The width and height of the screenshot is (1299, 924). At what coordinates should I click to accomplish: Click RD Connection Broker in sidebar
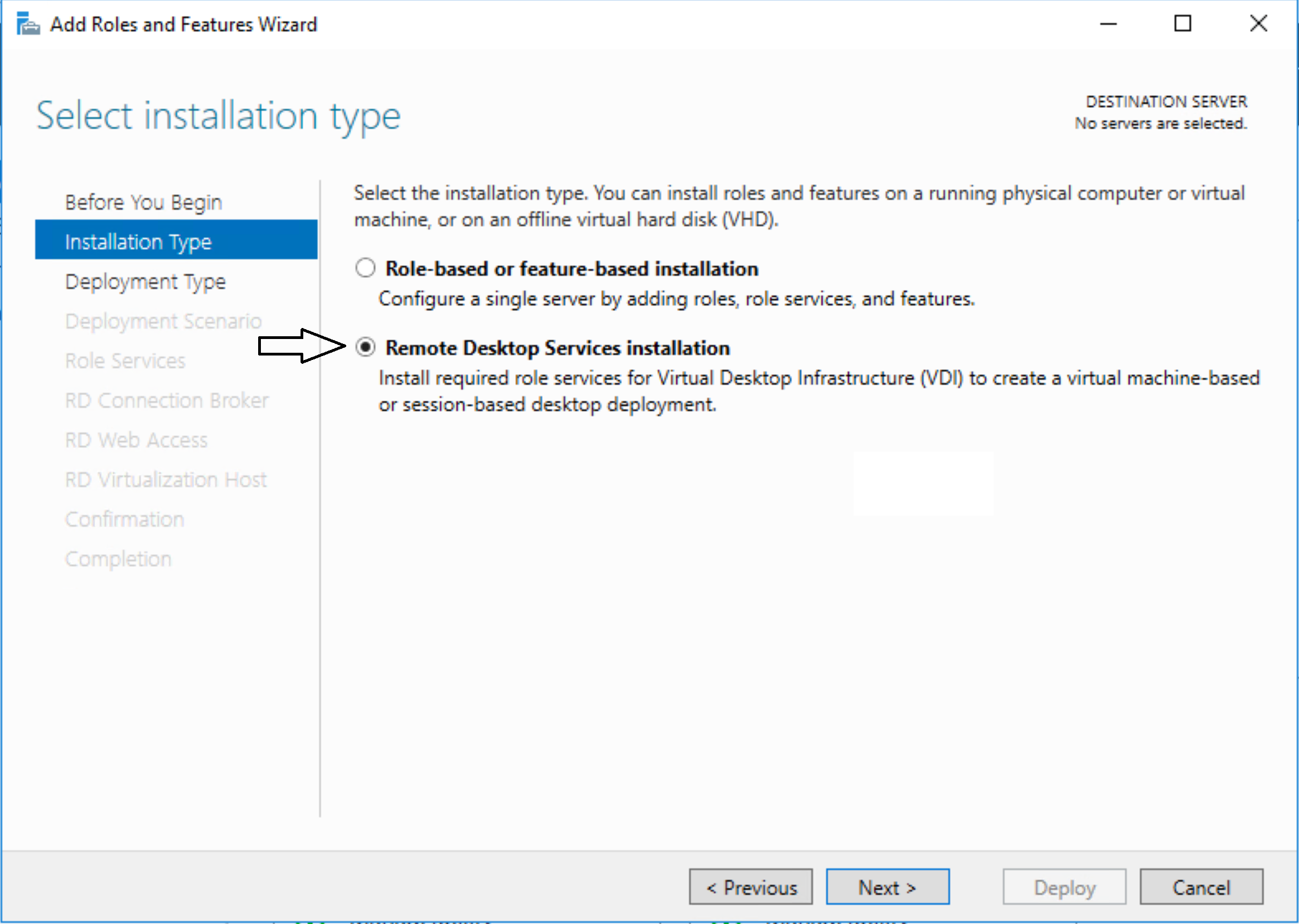[166, 401]
